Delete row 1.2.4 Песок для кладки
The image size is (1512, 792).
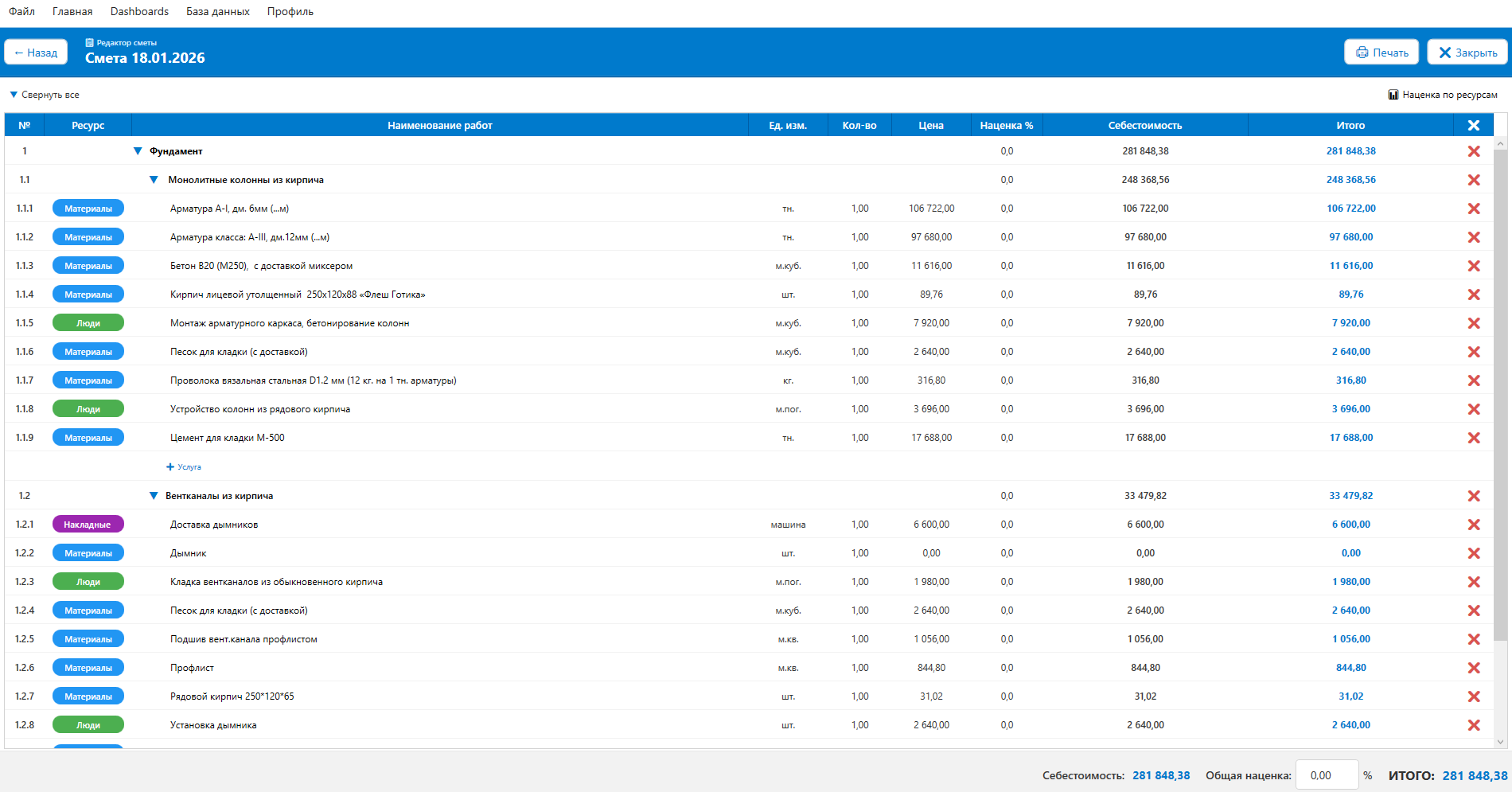1474,611
